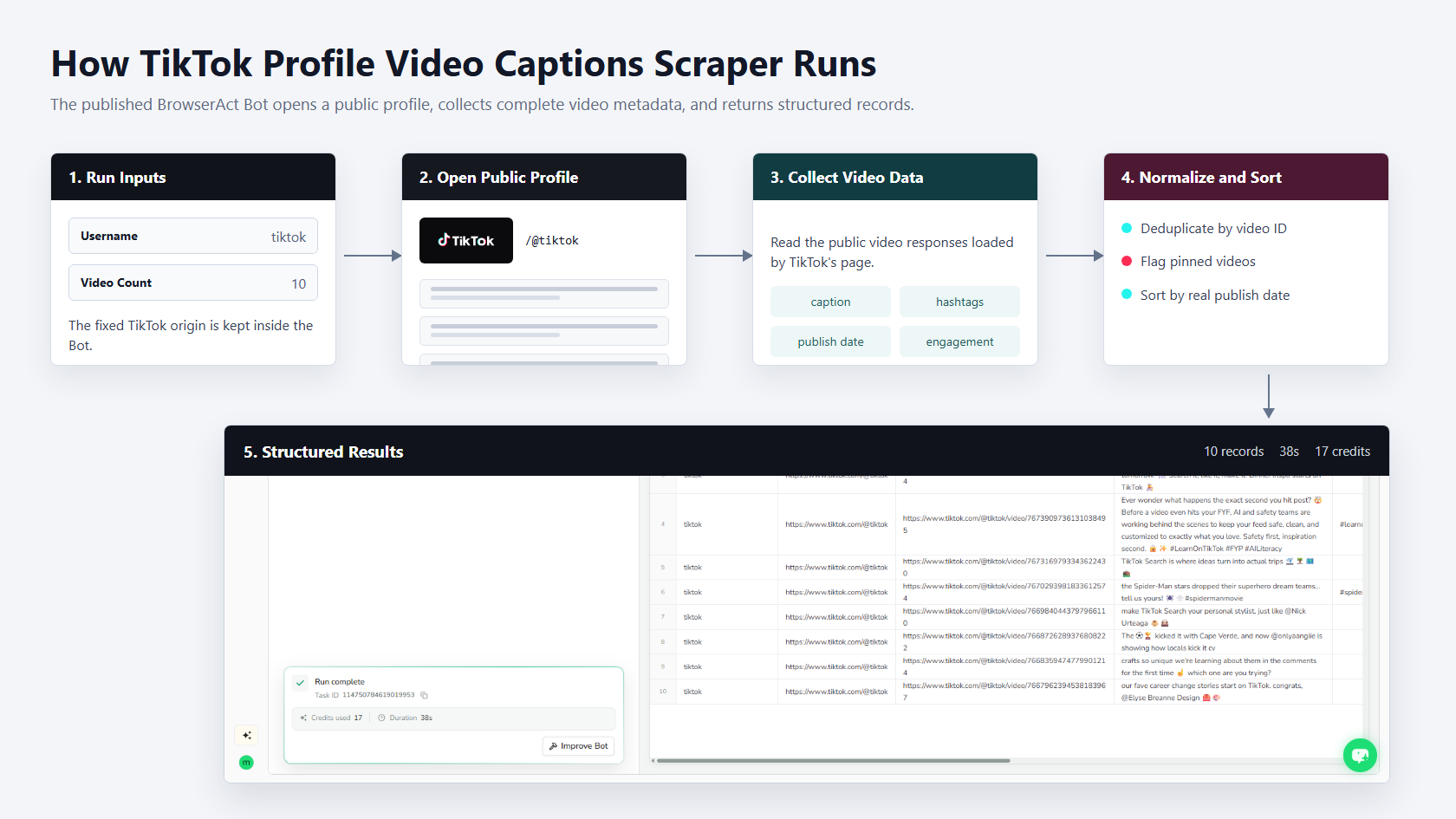Click the Improve Bot button

click(579, 746)
